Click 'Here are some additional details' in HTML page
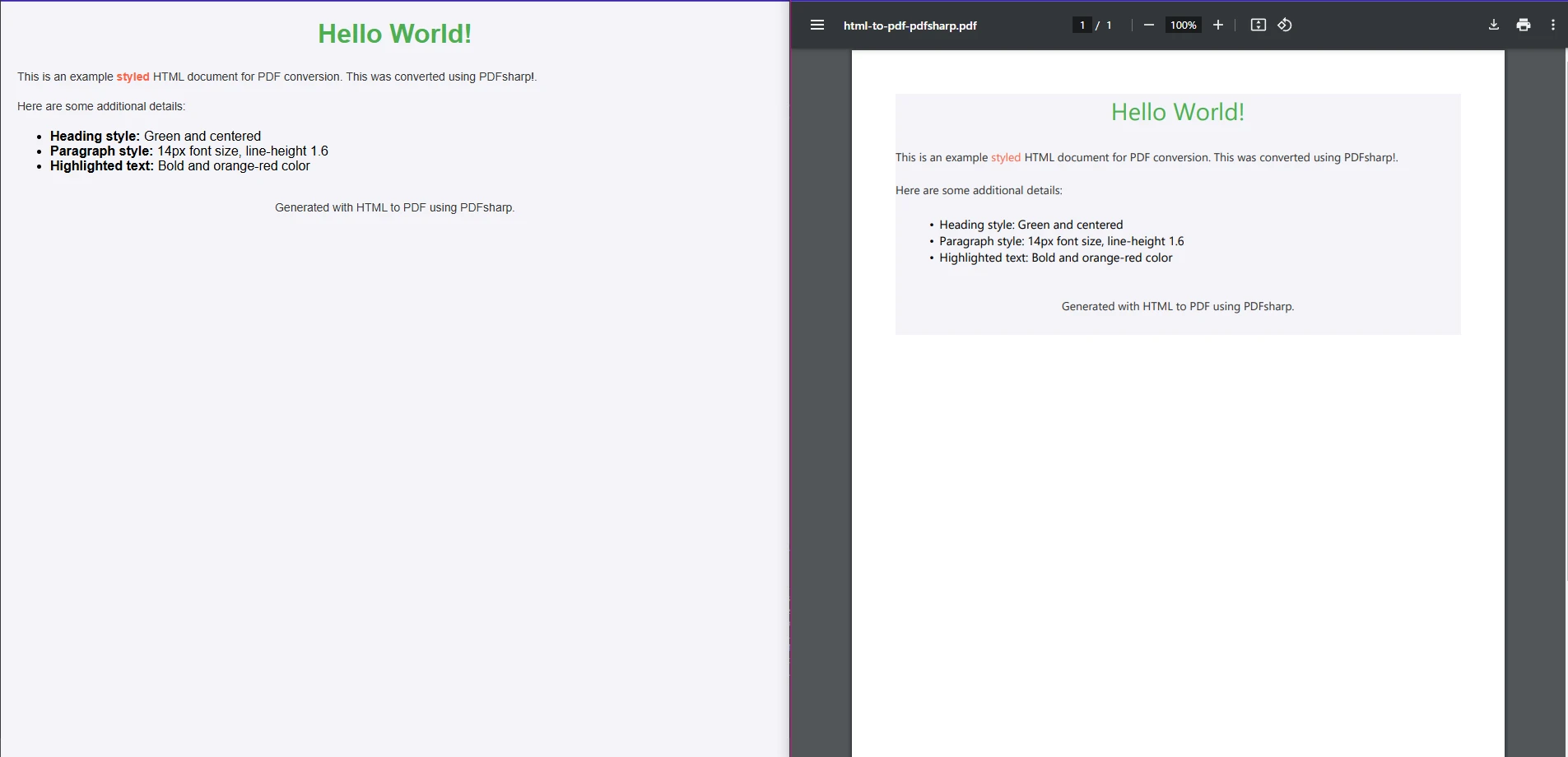This screenshot has width=1568, height=757. click(x=101, y=106)
